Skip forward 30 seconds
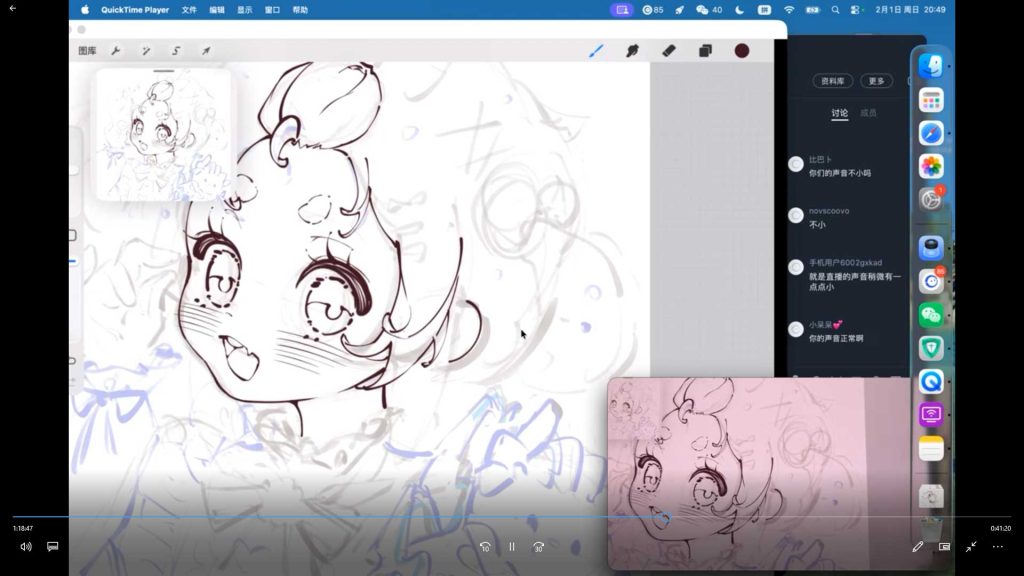The height and width of the screenshot is (576, 1024). (x=539, y=547)
